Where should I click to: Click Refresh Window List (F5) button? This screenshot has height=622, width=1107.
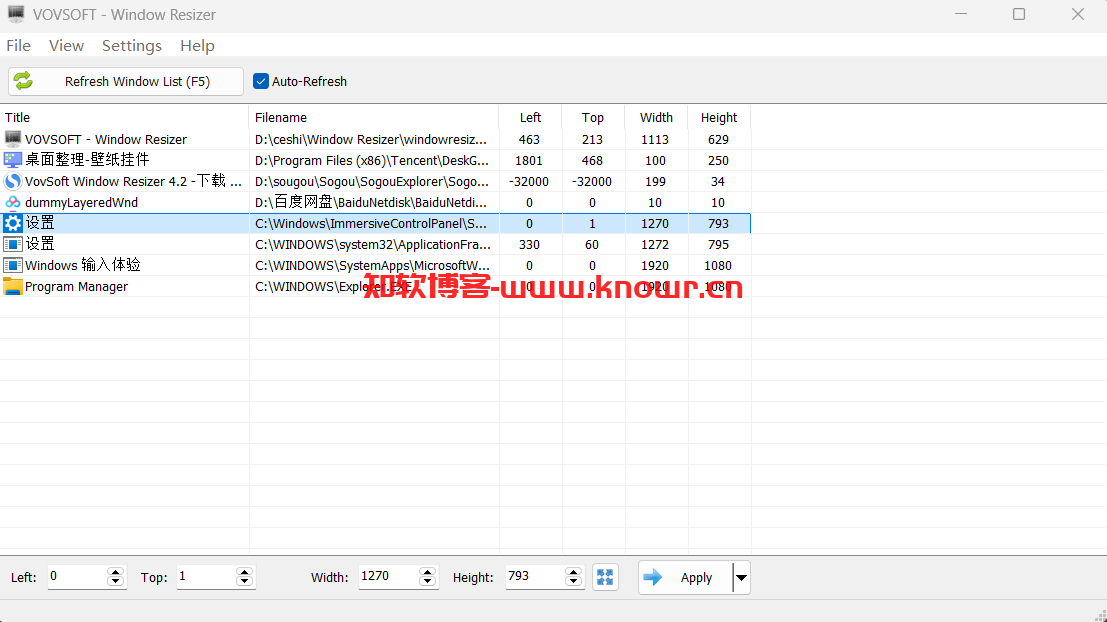coord(126,81)
